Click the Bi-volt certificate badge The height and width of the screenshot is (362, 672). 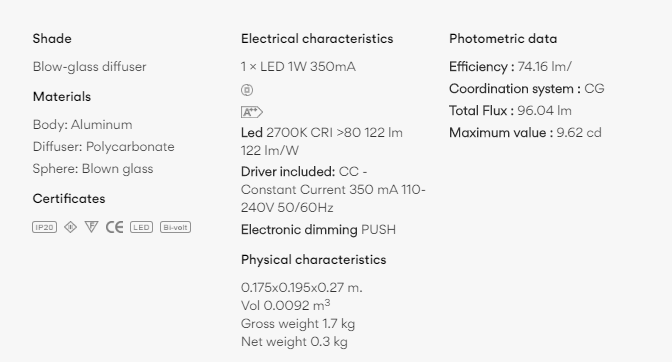175,227
